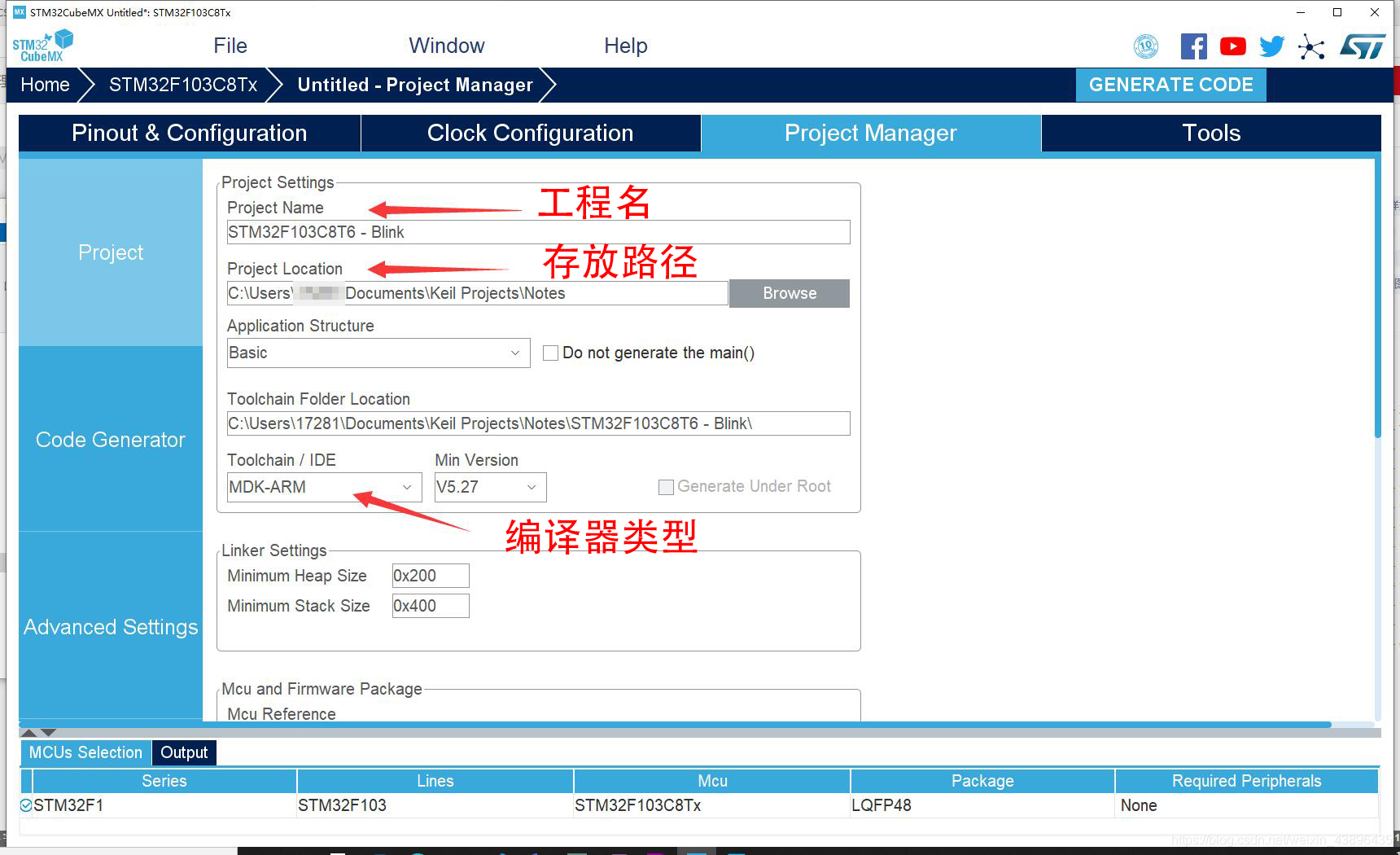
Task: Click the STM32F103C8Tx breadcrumb
Action: point(183,85)
